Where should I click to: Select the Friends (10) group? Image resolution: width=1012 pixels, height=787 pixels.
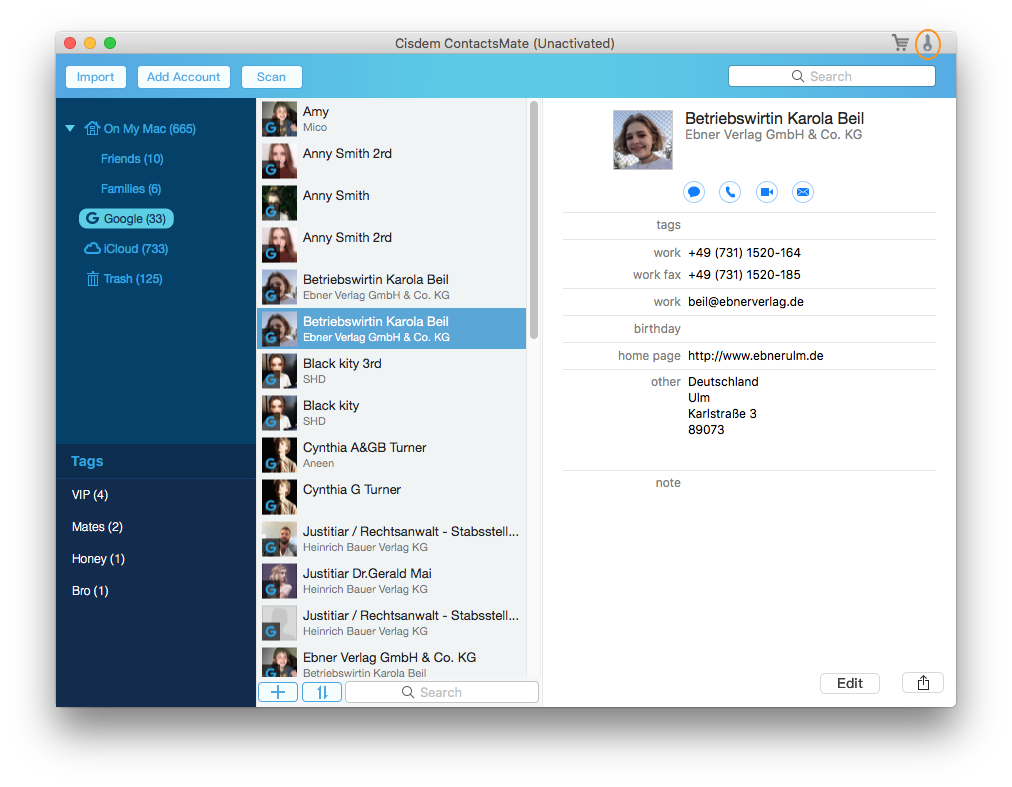[x=132, y=159]
